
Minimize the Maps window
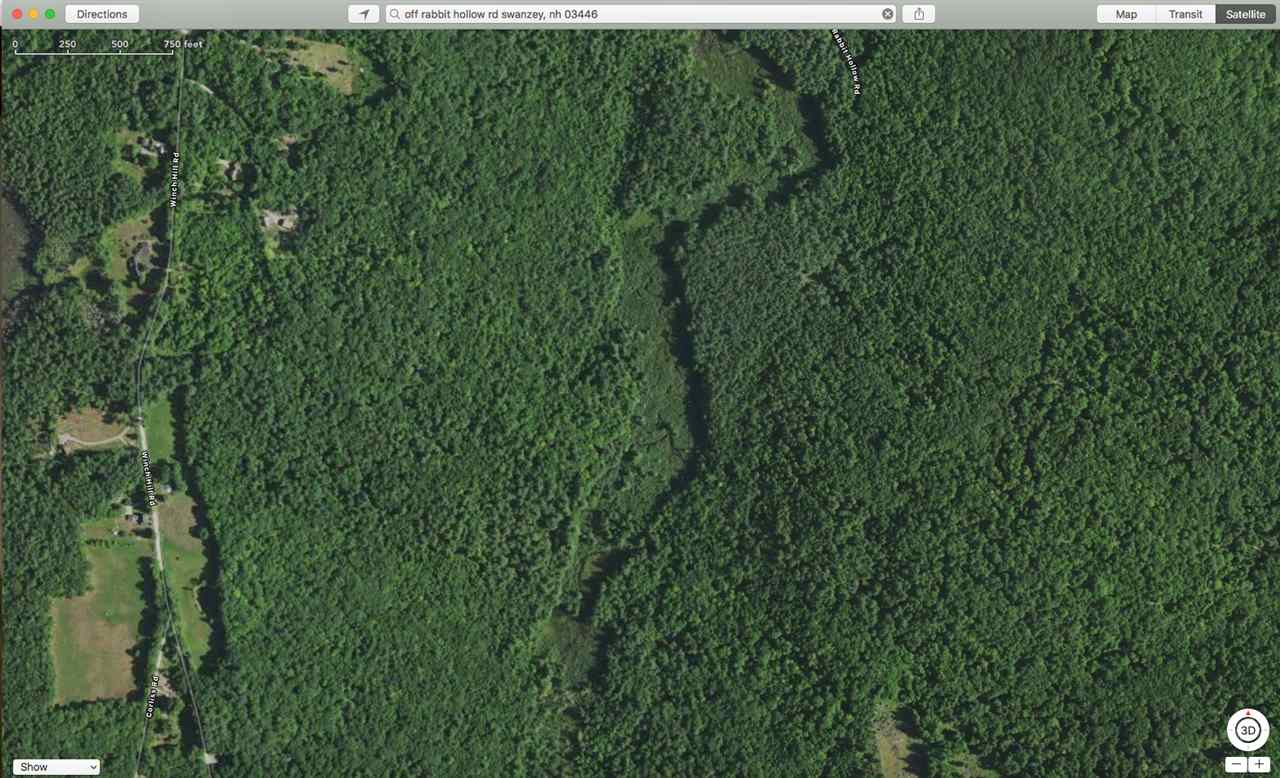(34, 14)
